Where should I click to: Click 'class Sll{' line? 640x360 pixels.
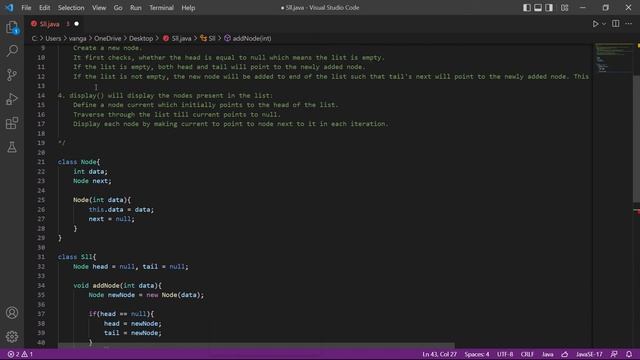(77, 257)
